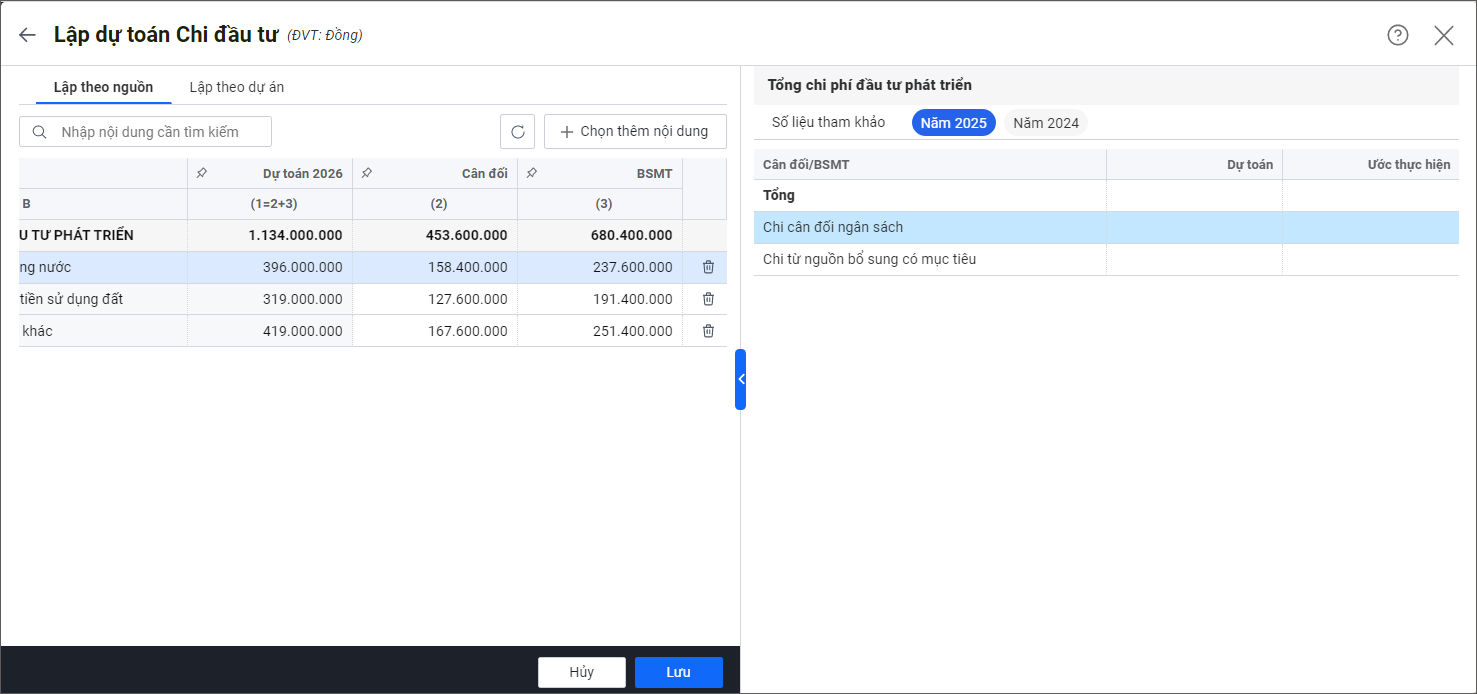Close the dialog with the X icon
This screenshot has height=694, width=1477.
1443,35
